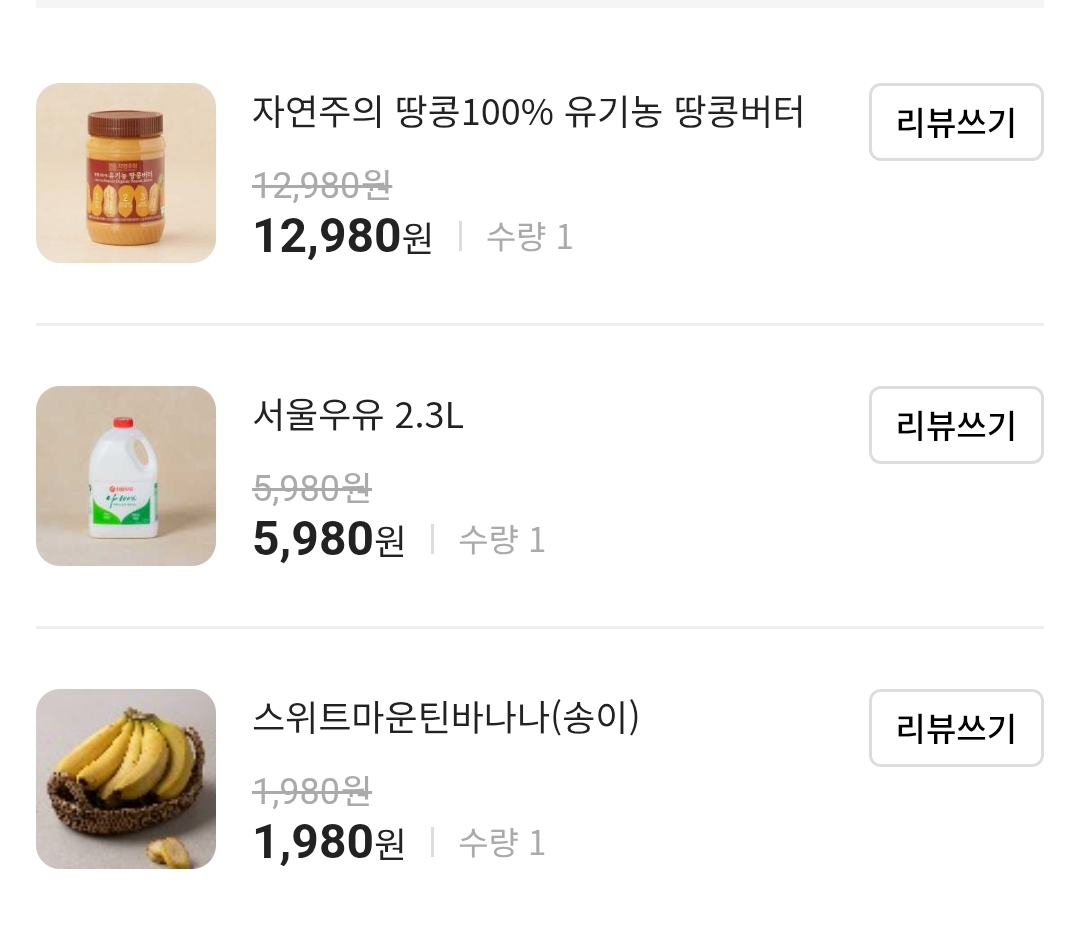
Task: Click the peanut butter order row
Action: 540,173
